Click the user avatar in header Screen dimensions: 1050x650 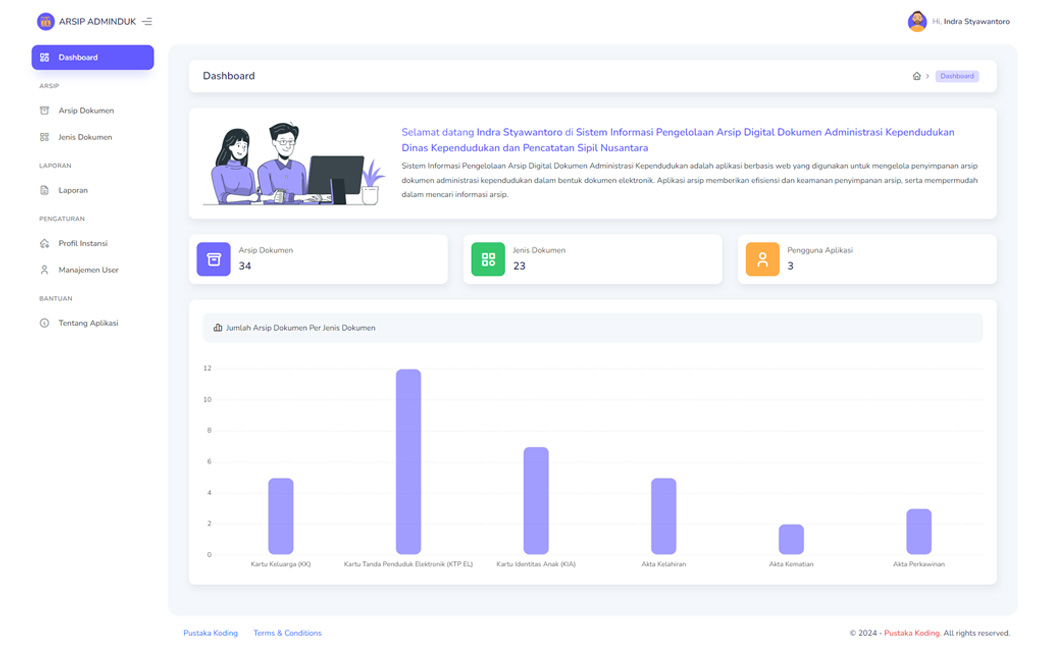coord(917,21)
